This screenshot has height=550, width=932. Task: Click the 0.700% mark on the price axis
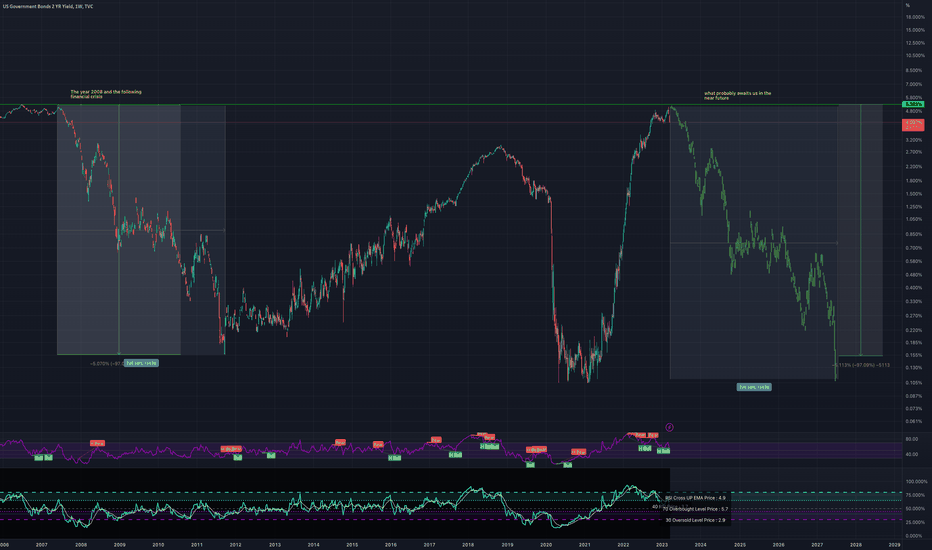[914, 248]
